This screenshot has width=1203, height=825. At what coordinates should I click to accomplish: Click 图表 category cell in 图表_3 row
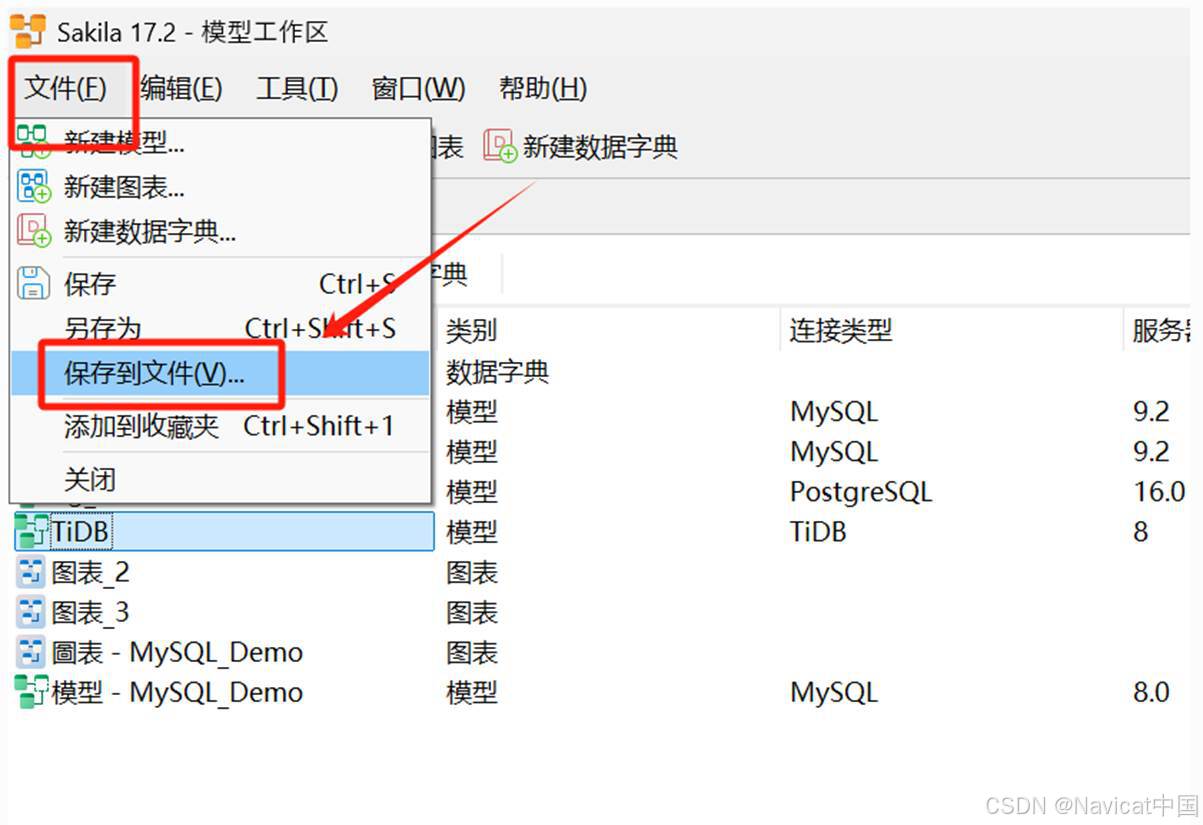point(472,612)
